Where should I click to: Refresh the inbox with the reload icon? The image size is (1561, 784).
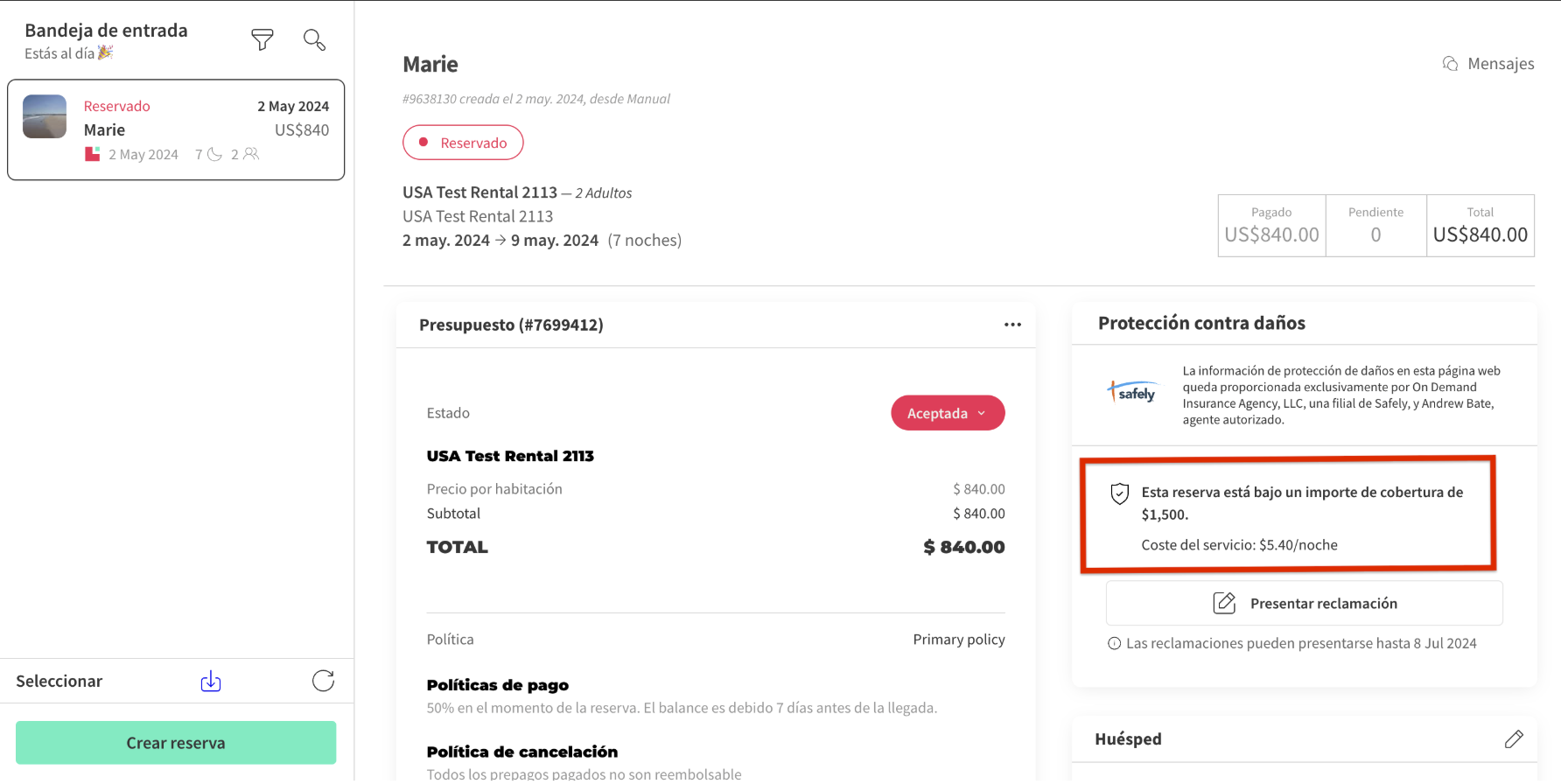[323, 682]
